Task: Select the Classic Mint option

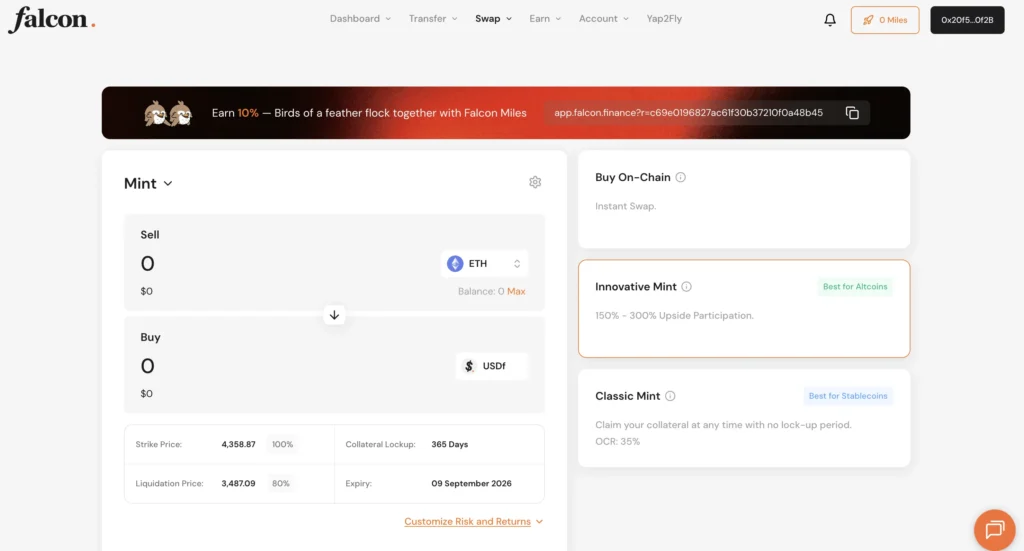Action: tap(744, 418)
